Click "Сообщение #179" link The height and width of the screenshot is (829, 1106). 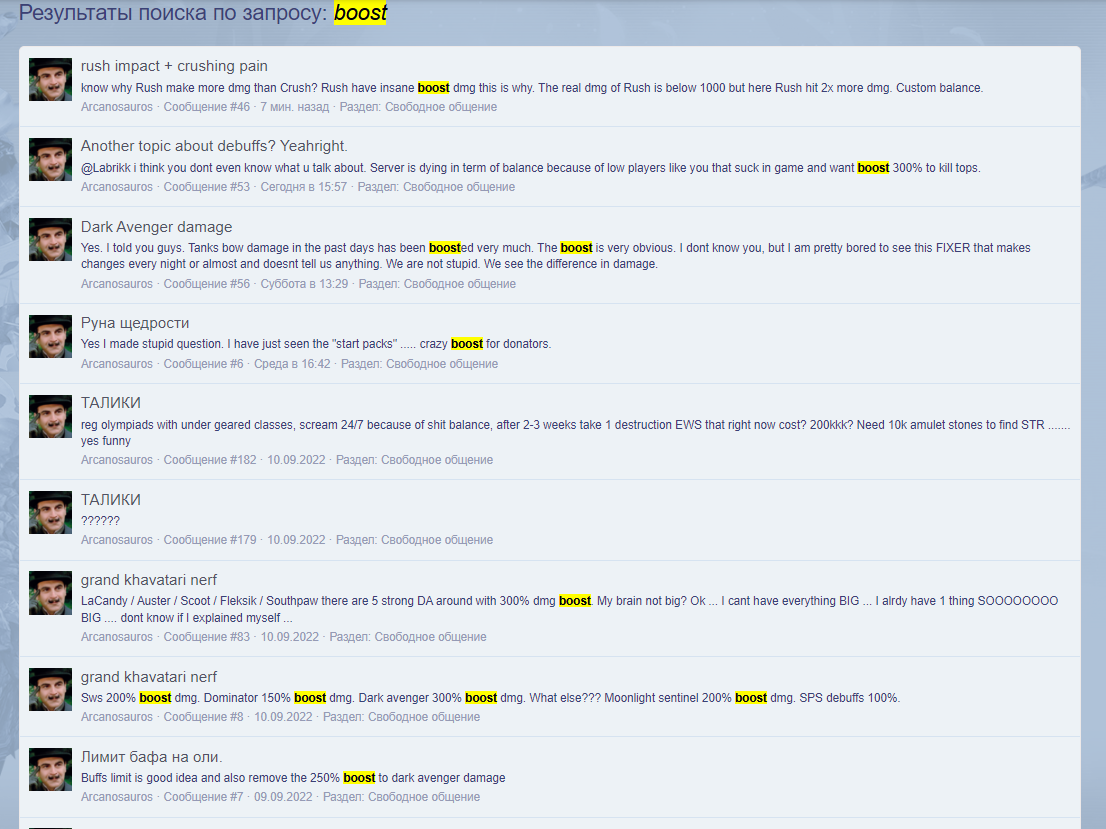pyautogui.click(x=210, y=540)
